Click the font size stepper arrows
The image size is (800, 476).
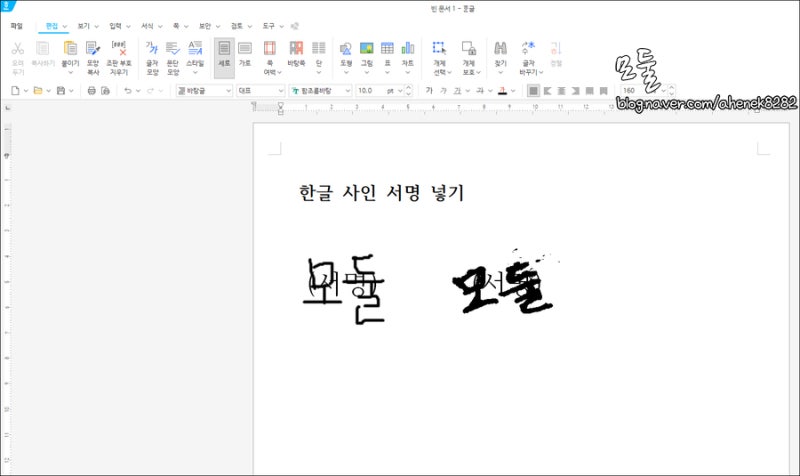coord(408,91)
